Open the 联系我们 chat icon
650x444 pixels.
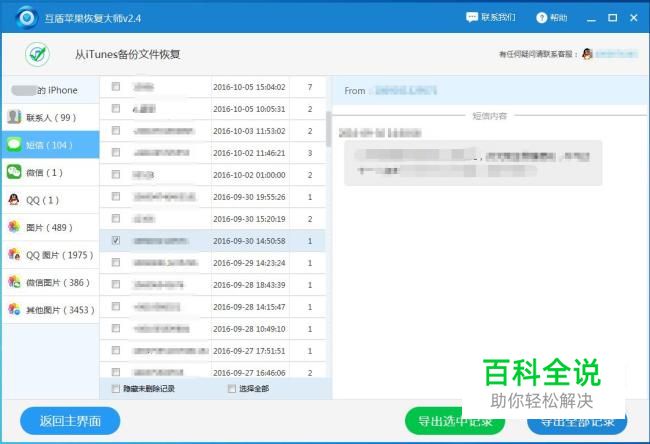(472, 17)
